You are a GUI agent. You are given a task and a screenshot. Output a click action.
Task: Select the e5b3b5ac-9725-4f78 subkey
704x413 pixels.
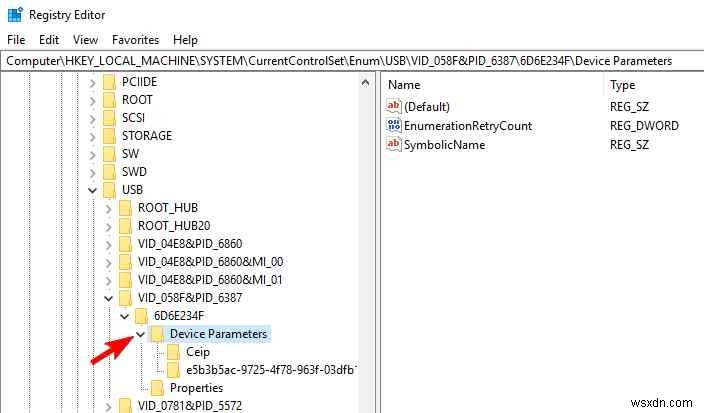tap(271, 370)
